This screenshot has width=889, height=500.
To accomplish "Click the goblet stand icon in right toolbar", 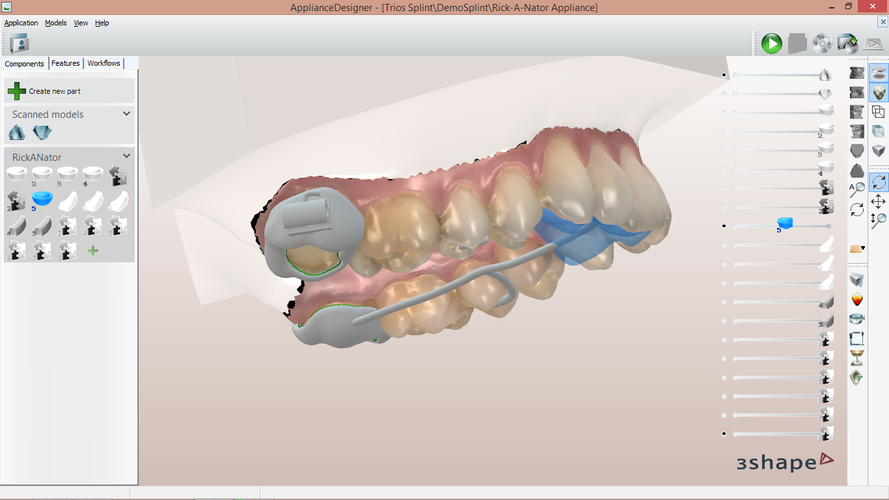I will (x=857, y=358).
